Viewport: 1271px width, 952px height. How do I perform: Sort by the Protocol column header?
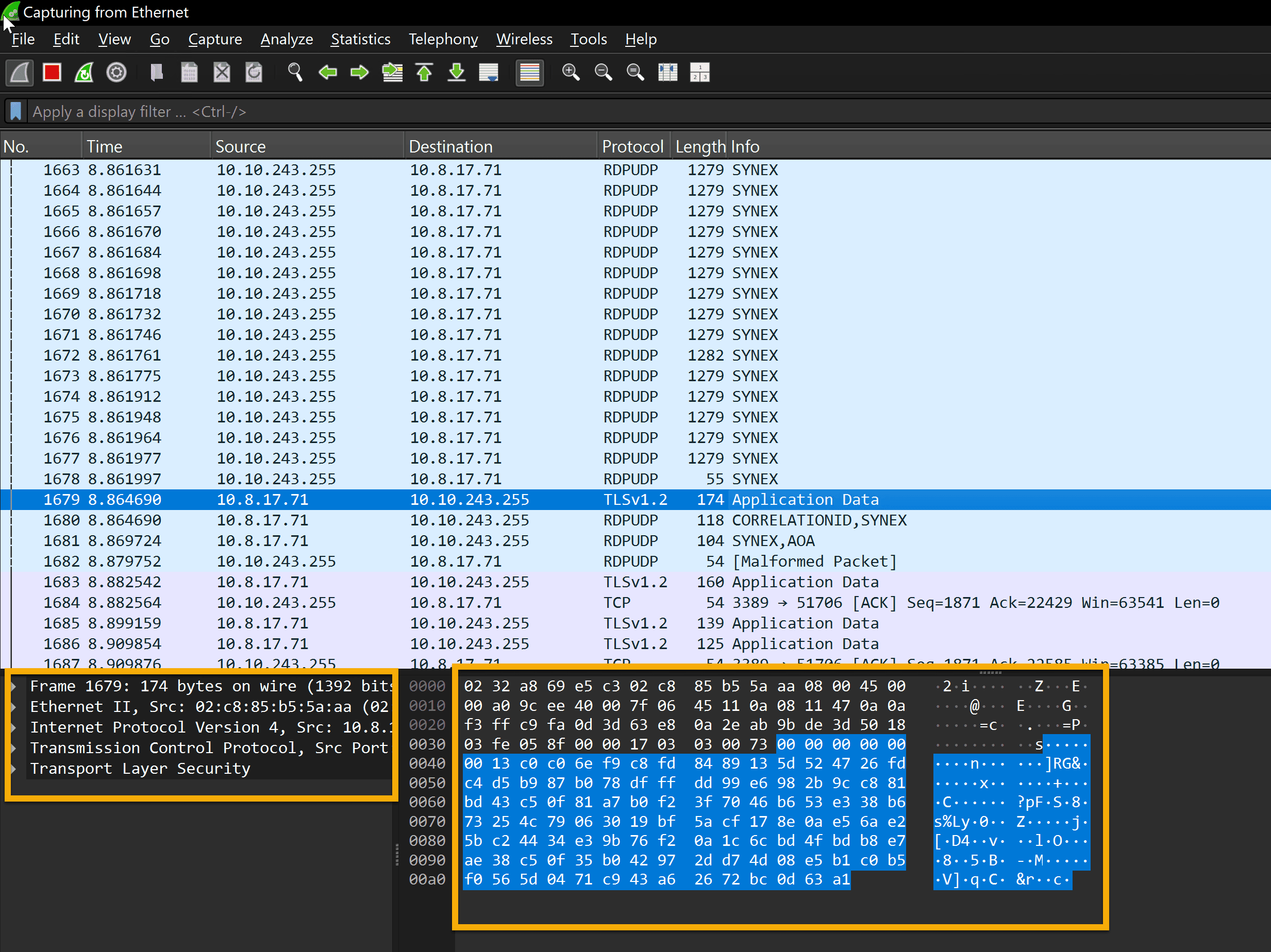click(632, 146)
